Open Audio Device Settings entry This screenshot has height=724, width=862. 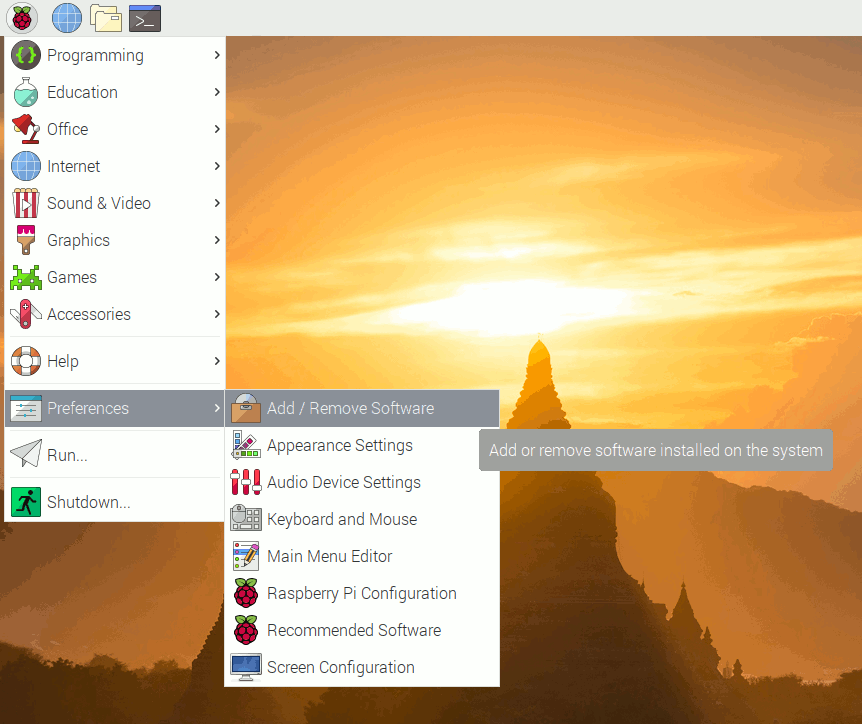click(362, 482)
